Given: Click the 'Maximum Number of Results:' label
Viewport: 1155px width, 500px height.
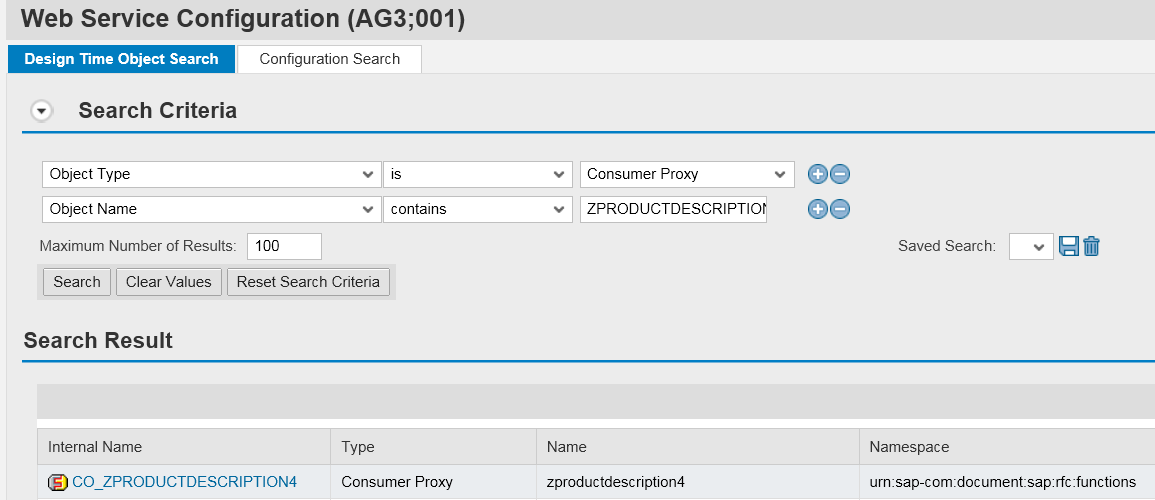Looking at the screenshot, I should pyautogui.click(x=138, y=247).
